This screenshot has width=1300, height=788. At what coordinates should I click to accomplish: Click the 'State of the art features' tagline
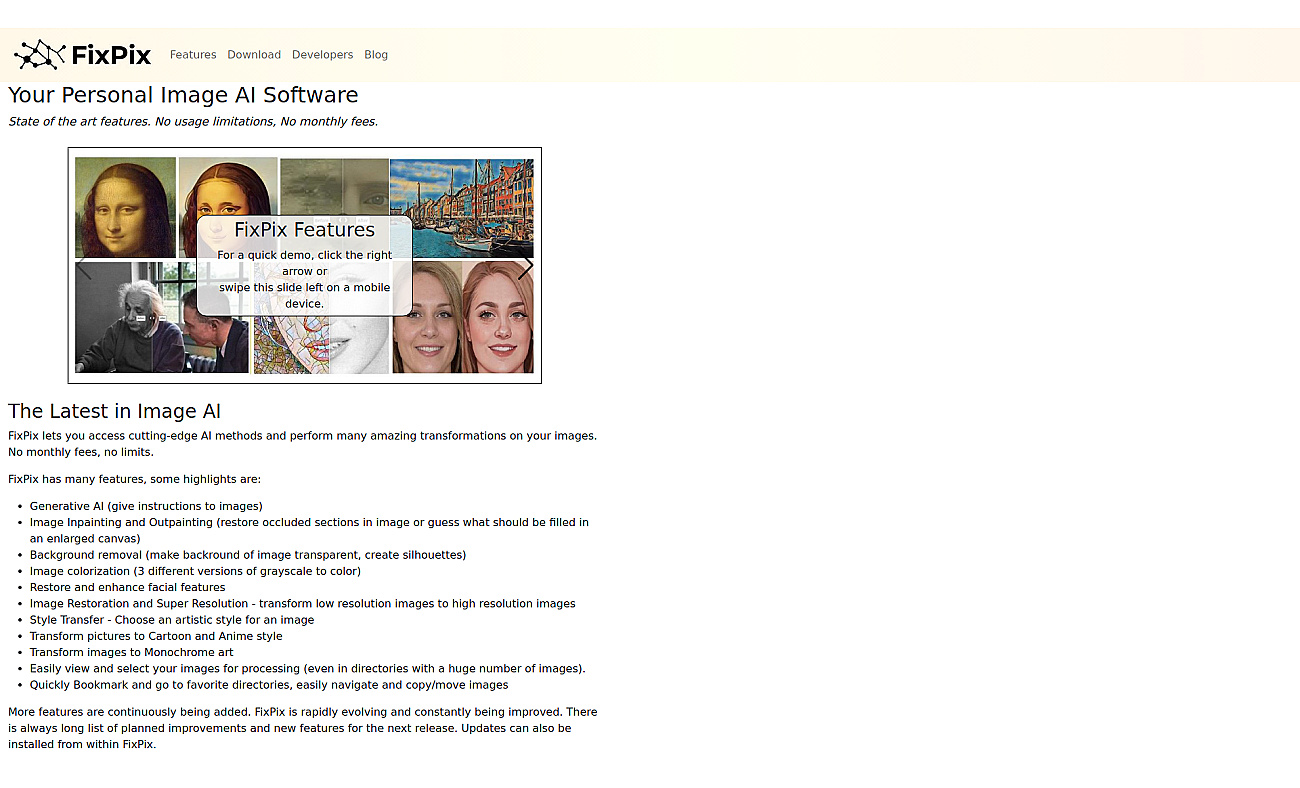(x=193, y=122)
